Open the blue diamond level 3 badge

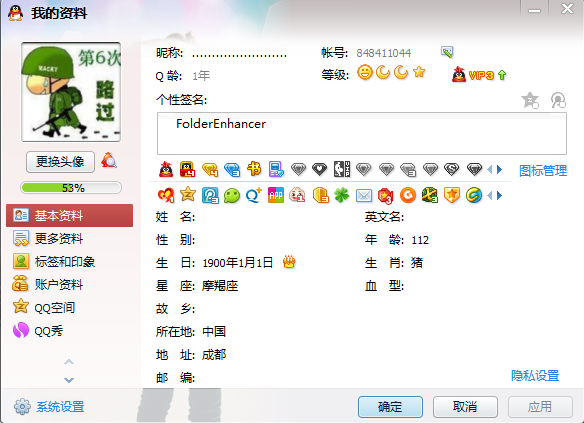click(232, 170)
